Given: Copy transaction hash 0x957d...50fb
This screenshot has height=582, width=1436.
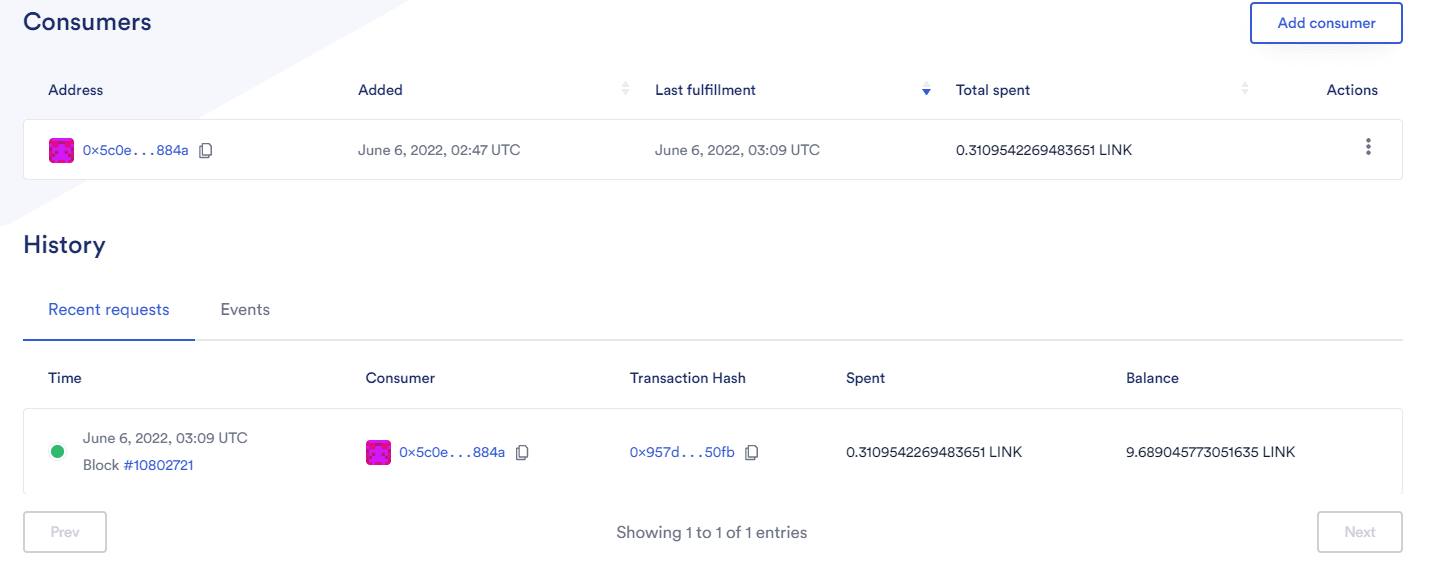Looking at the screenshot, I should [752, 453].
